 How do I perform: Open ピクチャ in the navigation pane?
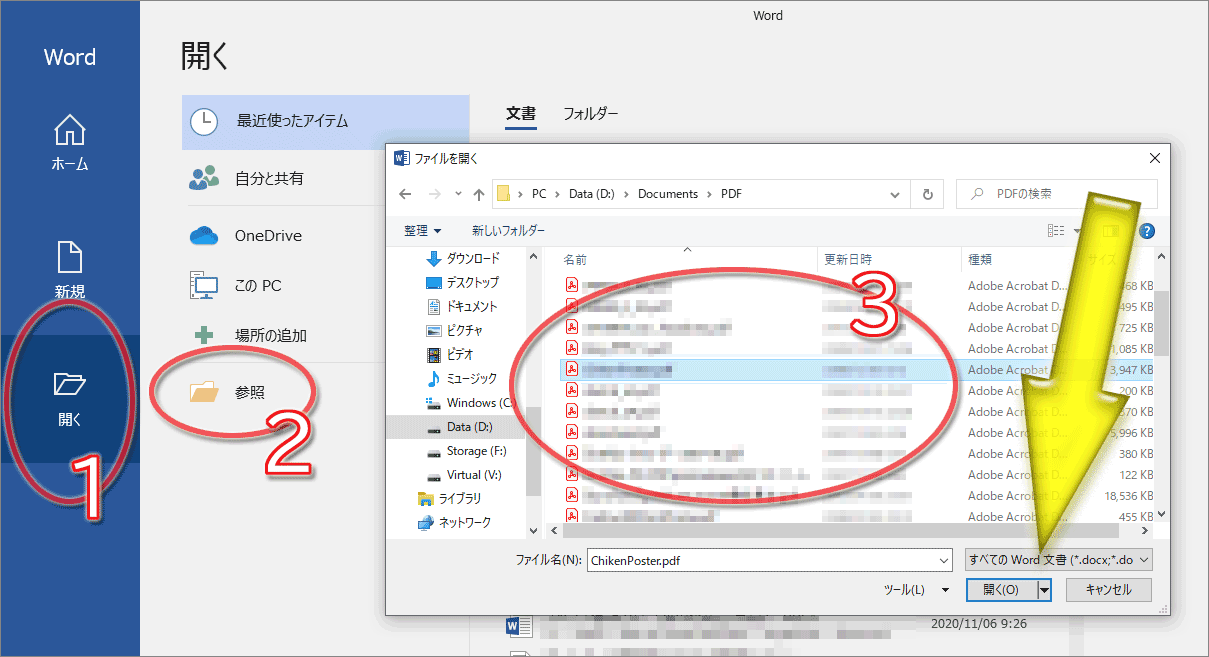[454, 330]
